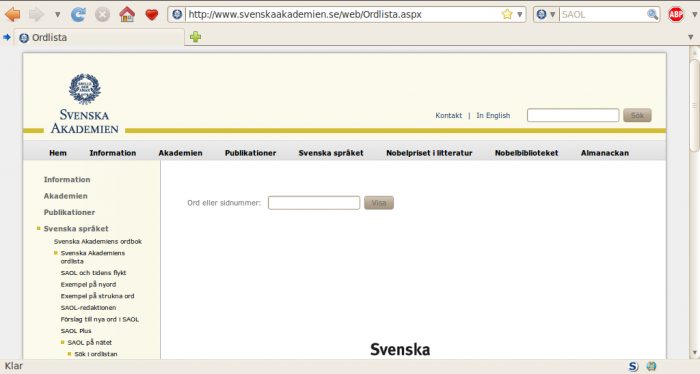The image size is (700, 374).
Task: Open the Svenska språket top menu item
Action: pos(331,153)
